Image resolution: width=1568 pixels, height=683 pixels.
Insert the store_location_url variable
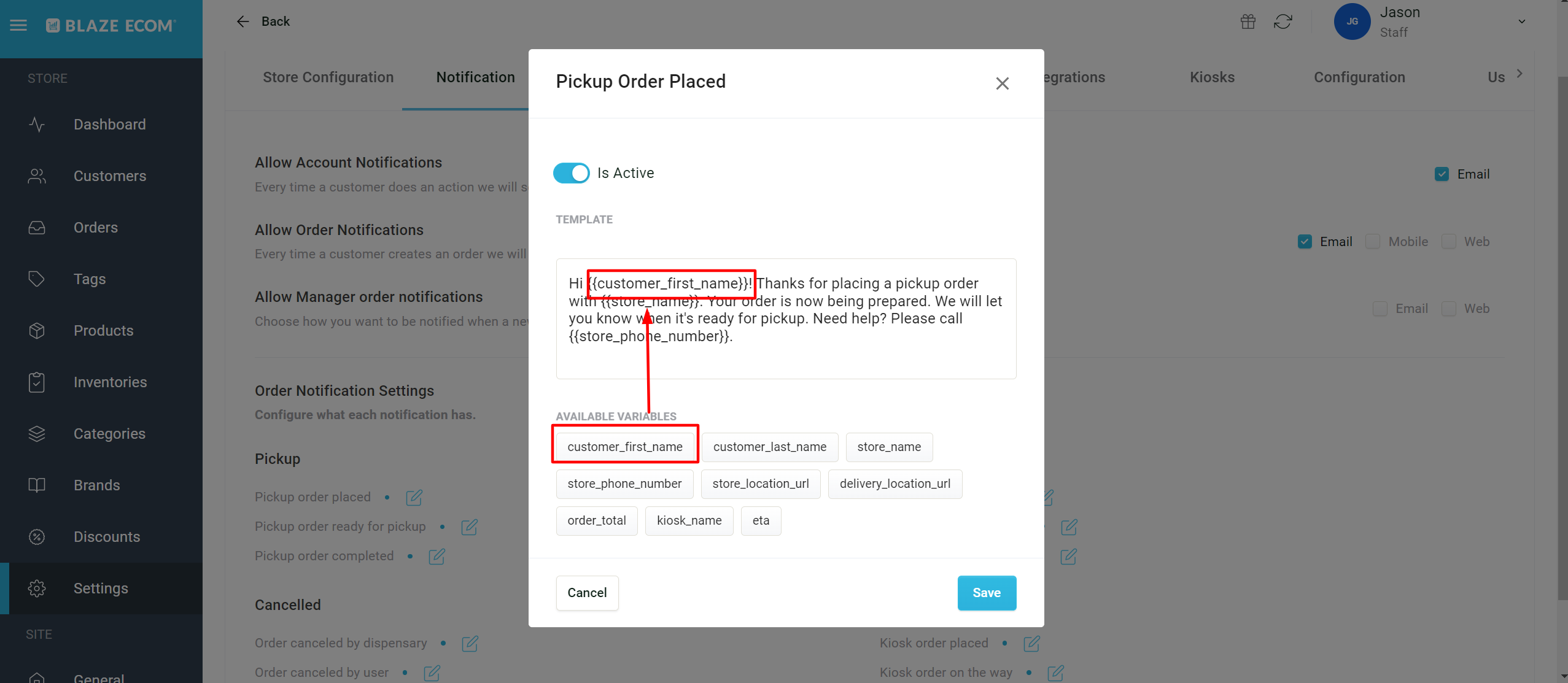[760, 484]
